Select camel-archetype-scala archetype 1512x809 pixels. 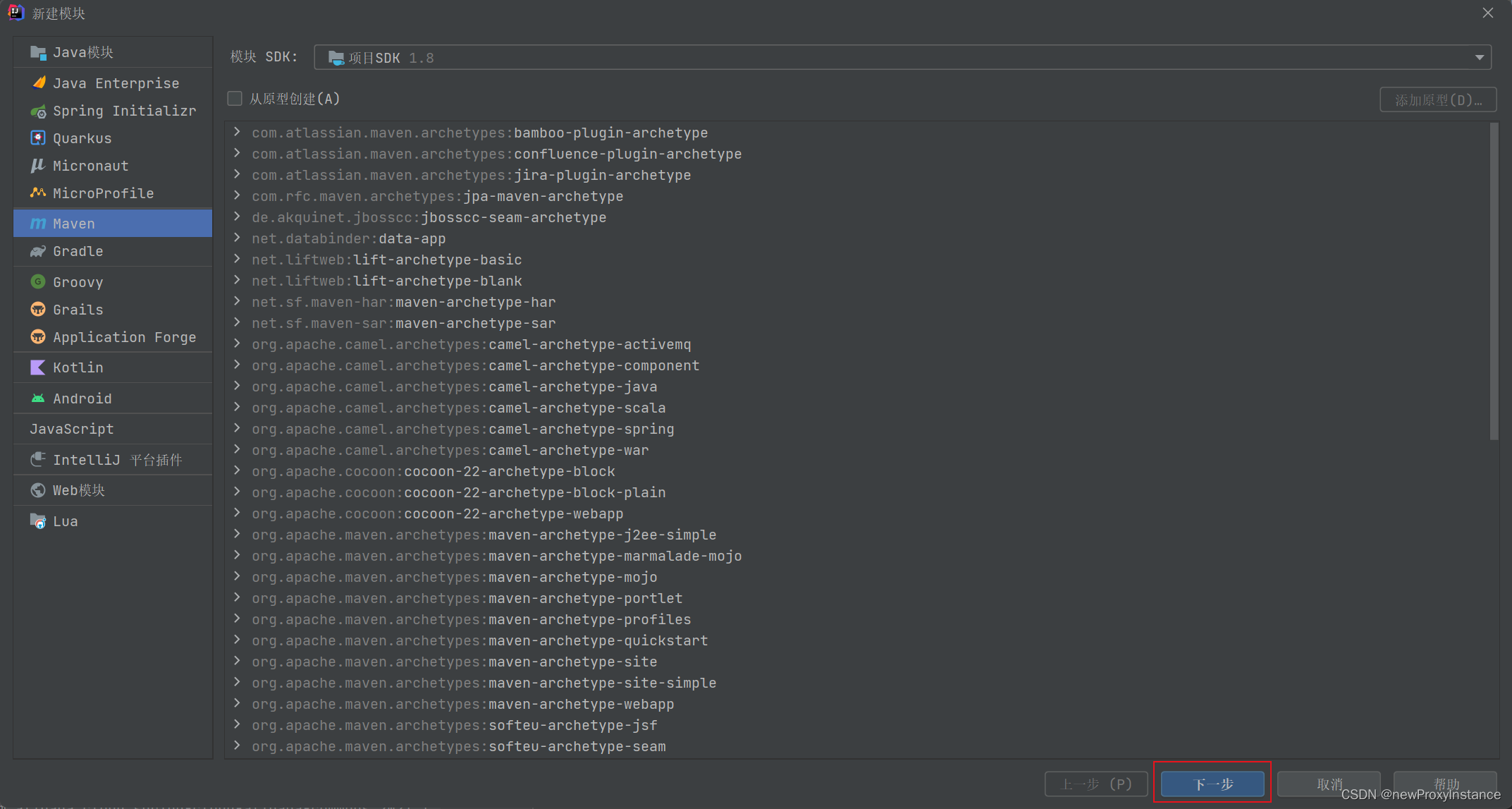pos(459,408)
